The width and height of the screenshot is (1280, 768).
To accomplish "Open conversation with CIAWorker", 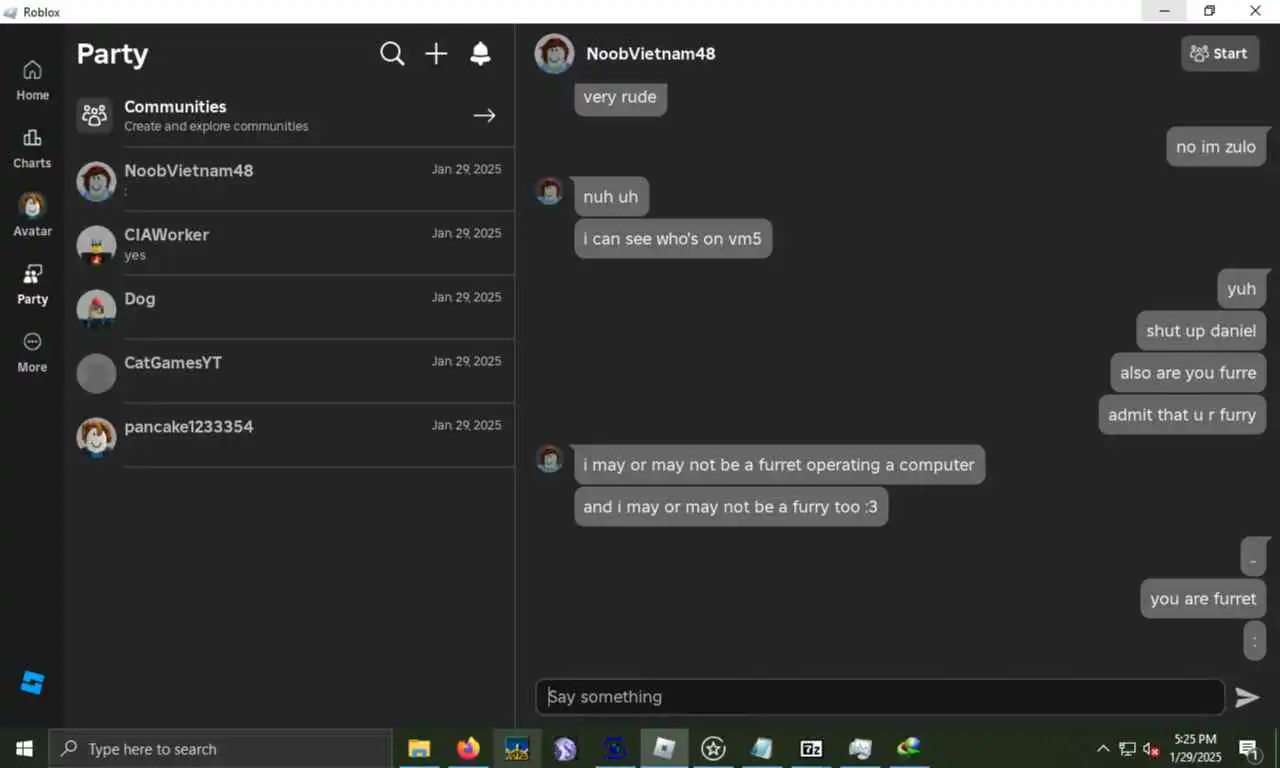I will click(x=295, y=244).
